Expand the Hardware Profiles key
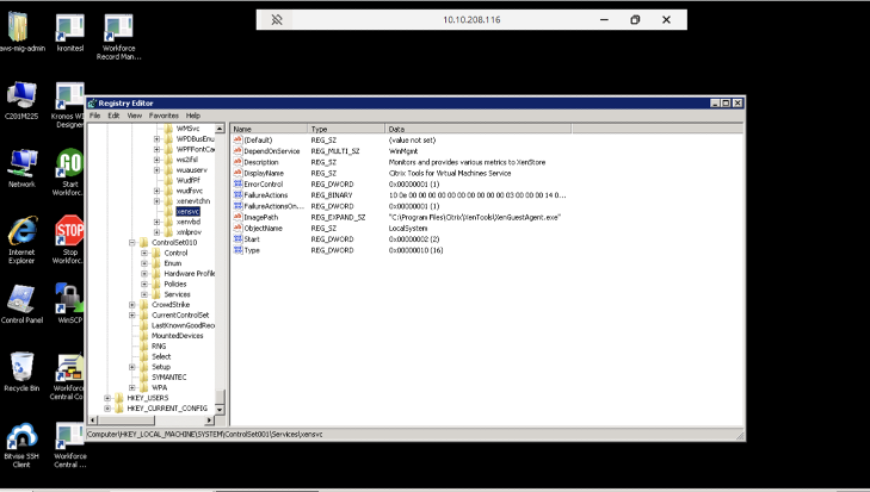Viewport: 870px width, 492px height. (144, 273)
